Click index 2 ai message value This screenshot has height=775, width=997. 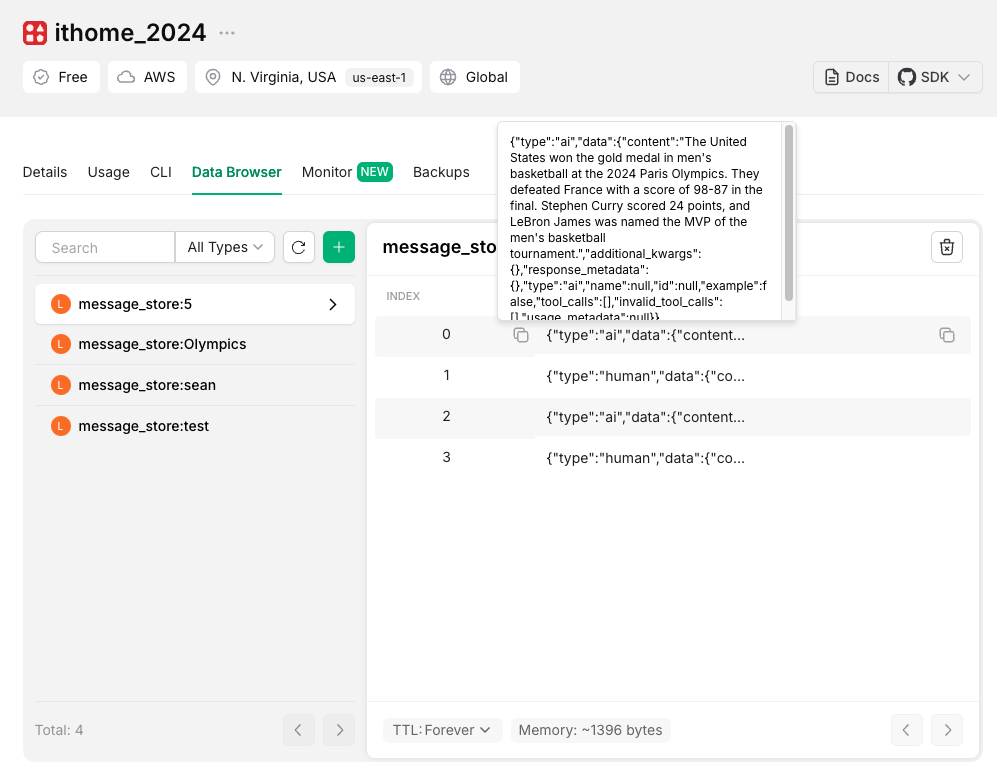tap(645, 417)
